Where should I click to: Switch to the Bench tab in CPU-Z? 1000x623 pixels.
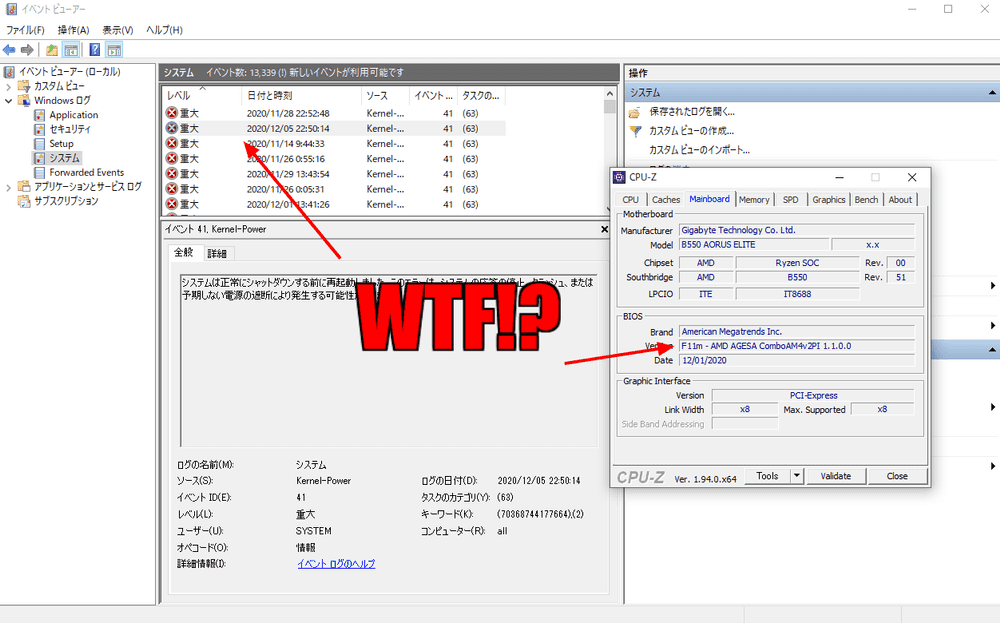click(x=866, y=200)
